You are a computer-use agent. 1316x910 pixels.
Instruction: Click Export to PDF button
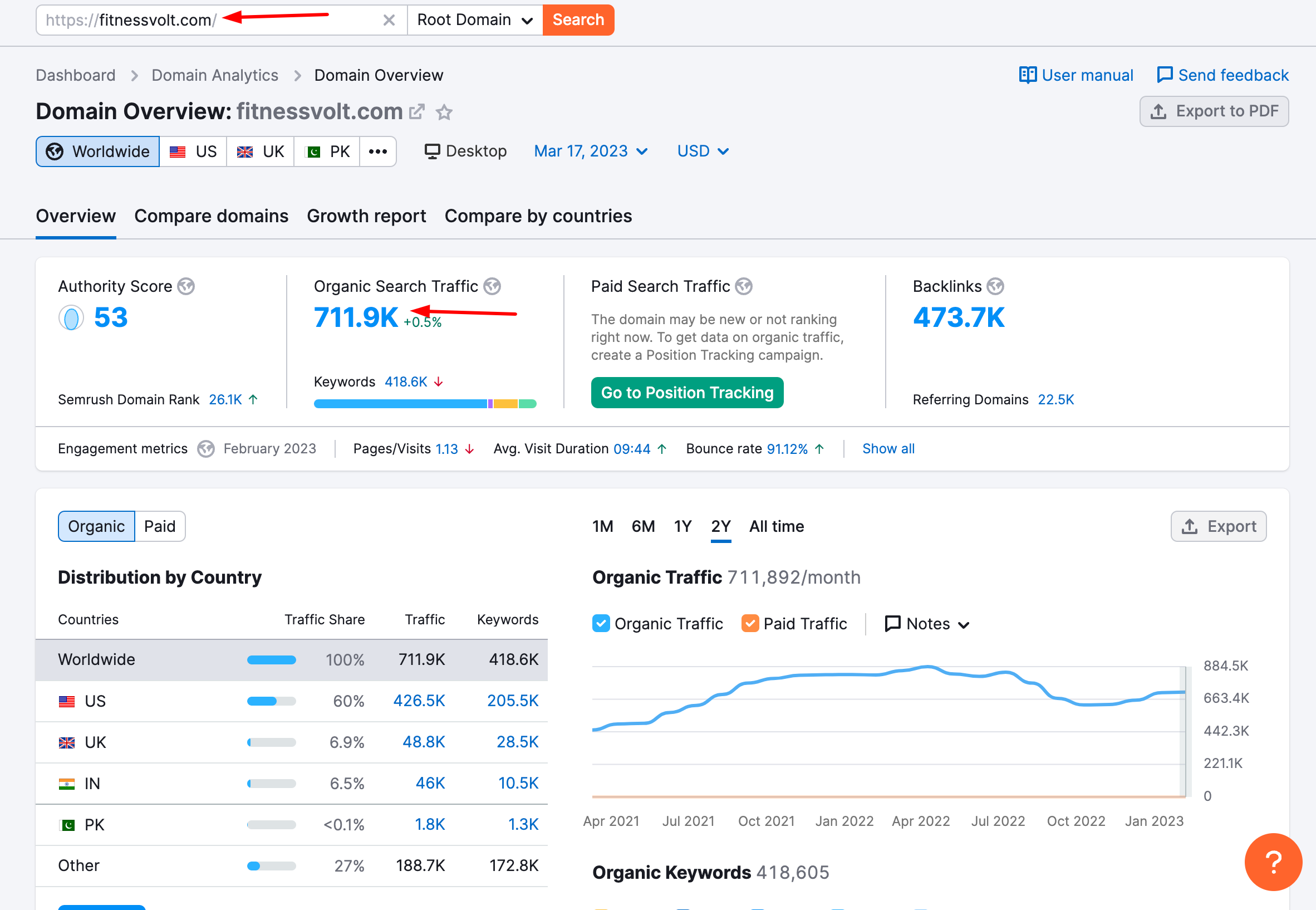(x=1214, y=111)
